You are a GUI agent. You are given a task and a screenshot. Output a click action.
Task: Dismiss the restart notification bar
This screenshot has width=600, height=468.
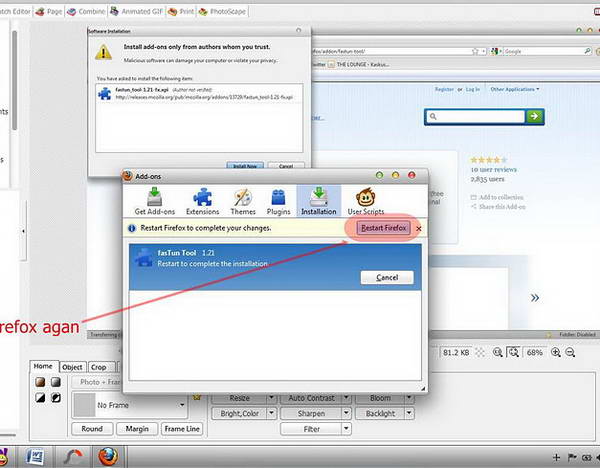[x=419, y=228]
